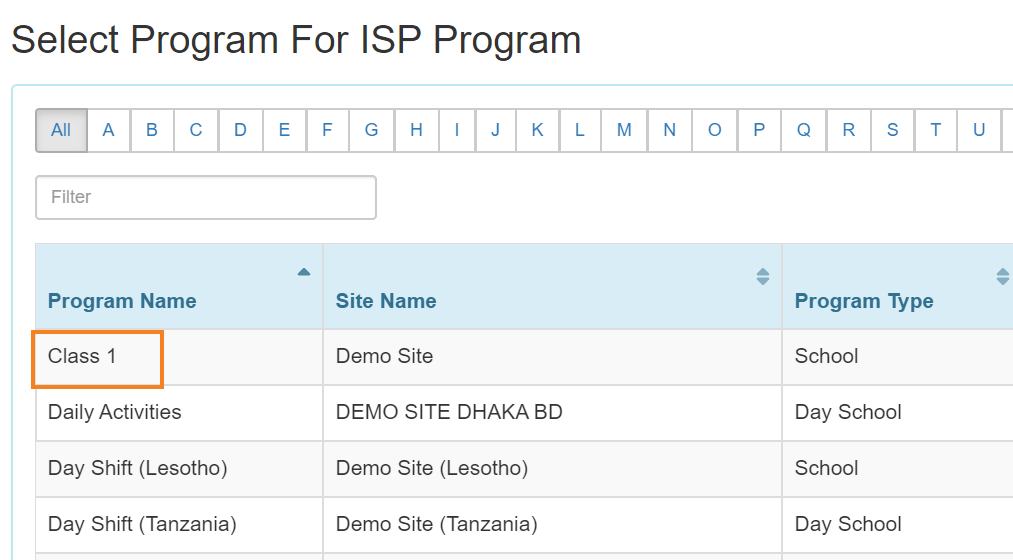Sort by Program Name arrow icon
Viewport: 1013px width, 560px height.
(304, 272)
